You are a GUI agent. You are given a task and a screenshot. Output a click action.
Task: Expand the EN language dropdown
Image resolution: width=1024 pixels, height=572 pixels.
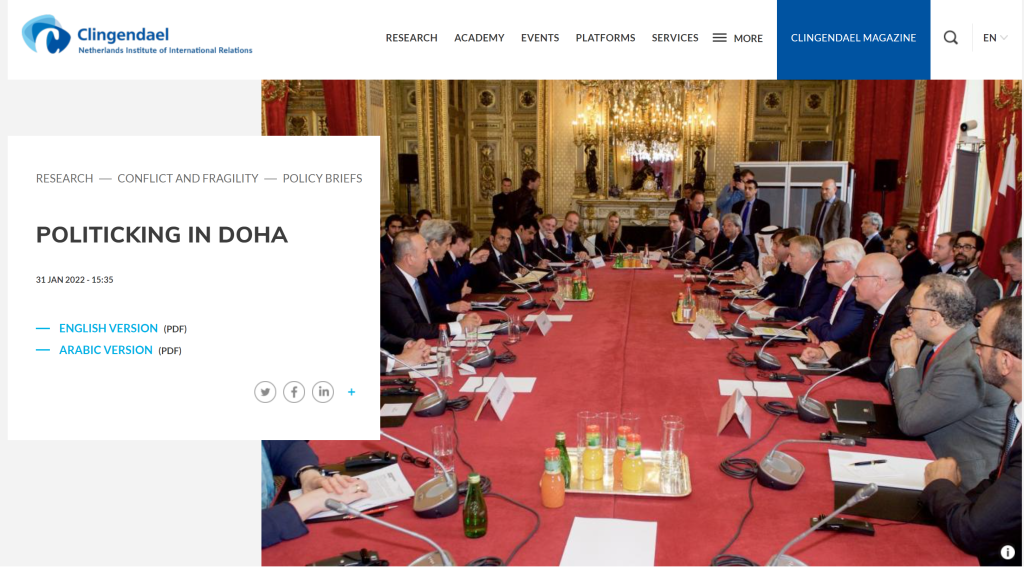click(x=995, y=38)
